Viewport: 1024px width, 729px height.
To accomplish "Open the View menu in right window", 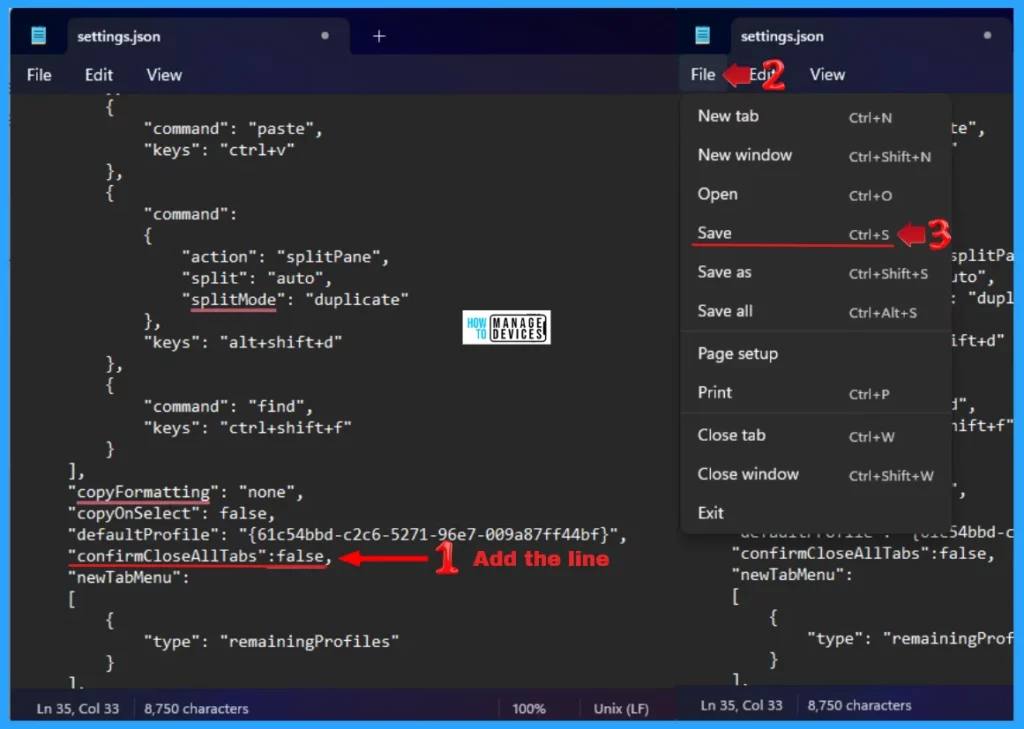I will tap(827, 74).
